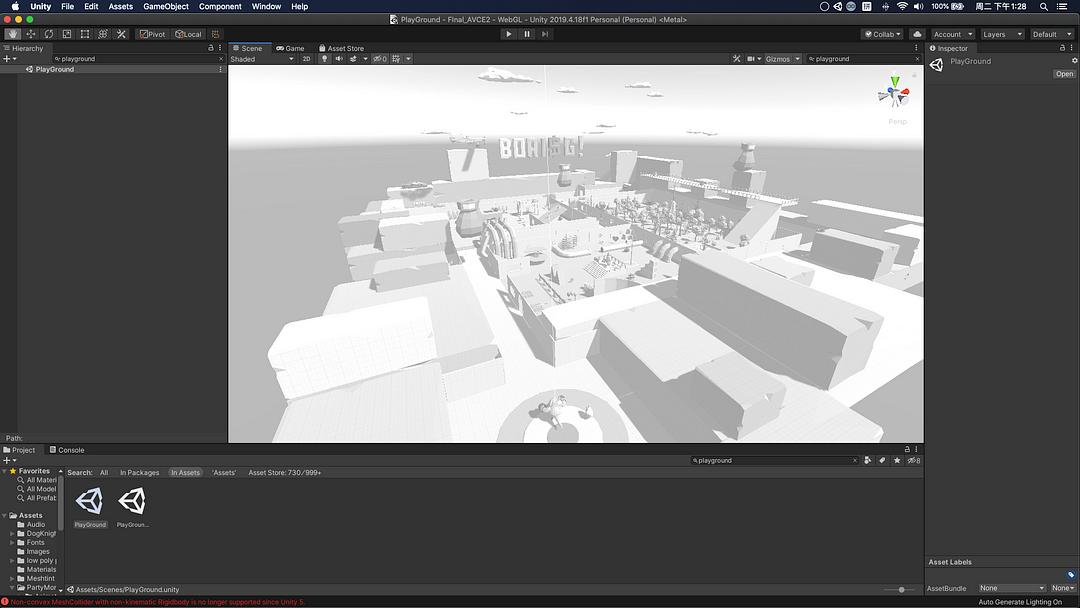Adjust the asset icon size slider
1080x608 pixels.
point(901,589)
